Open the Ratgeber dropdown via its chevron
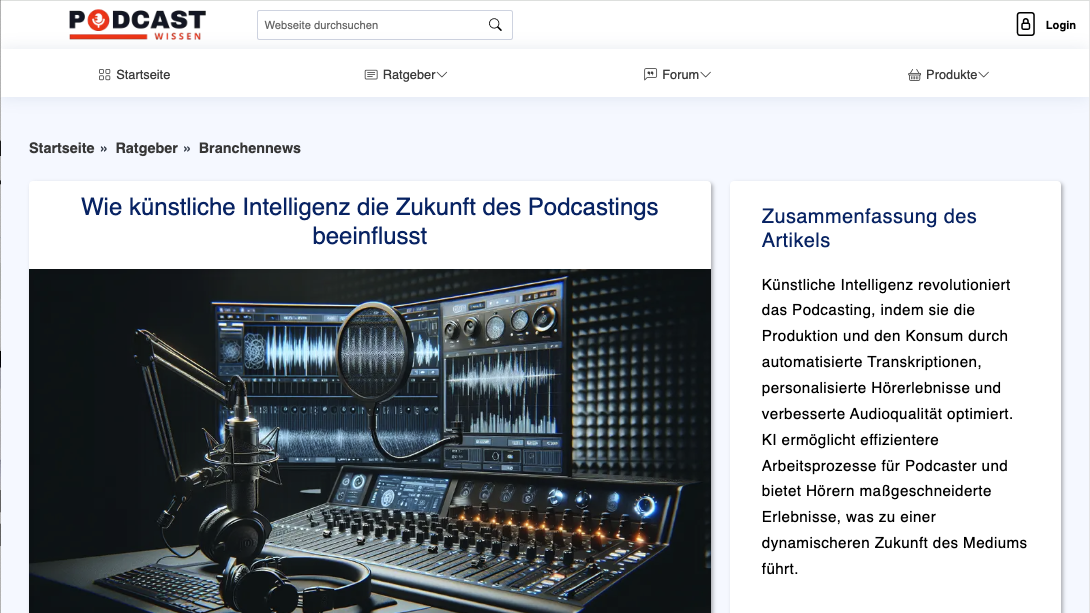1090x613 pixels. (x=440, y=73)
